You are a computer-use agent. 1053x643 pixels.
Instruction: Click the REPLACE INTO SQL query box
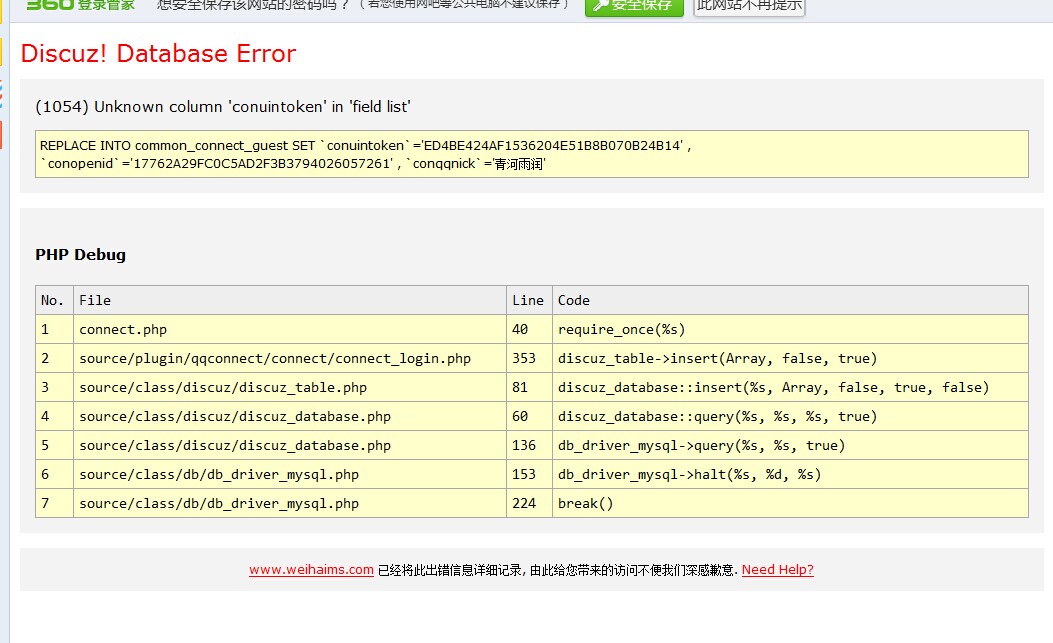(531, 154)
